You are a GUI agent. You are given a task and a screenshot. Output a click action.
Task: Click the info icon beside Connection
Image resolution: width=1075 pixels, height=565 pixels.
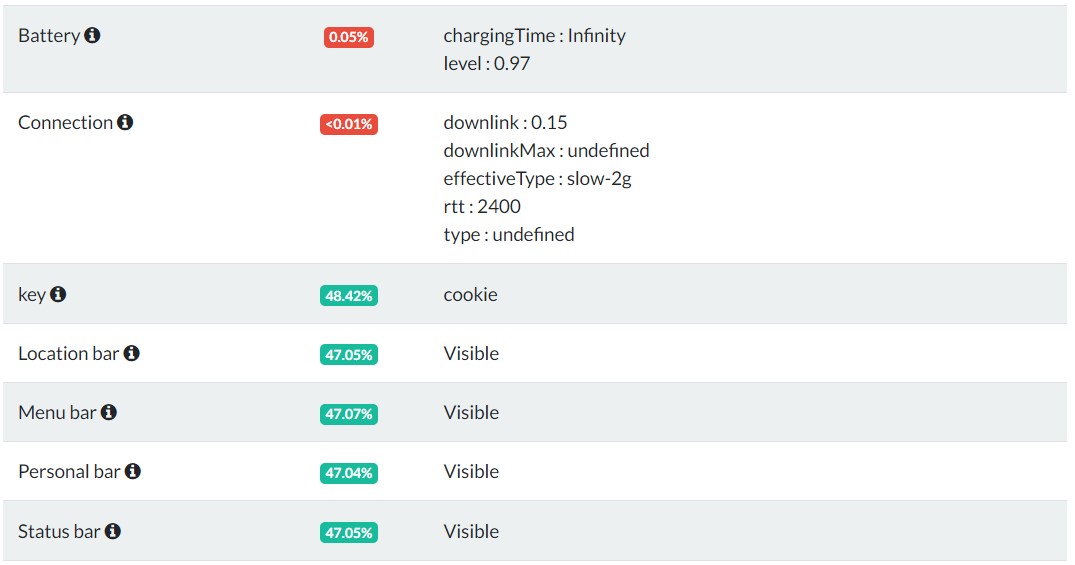(125, 123)
